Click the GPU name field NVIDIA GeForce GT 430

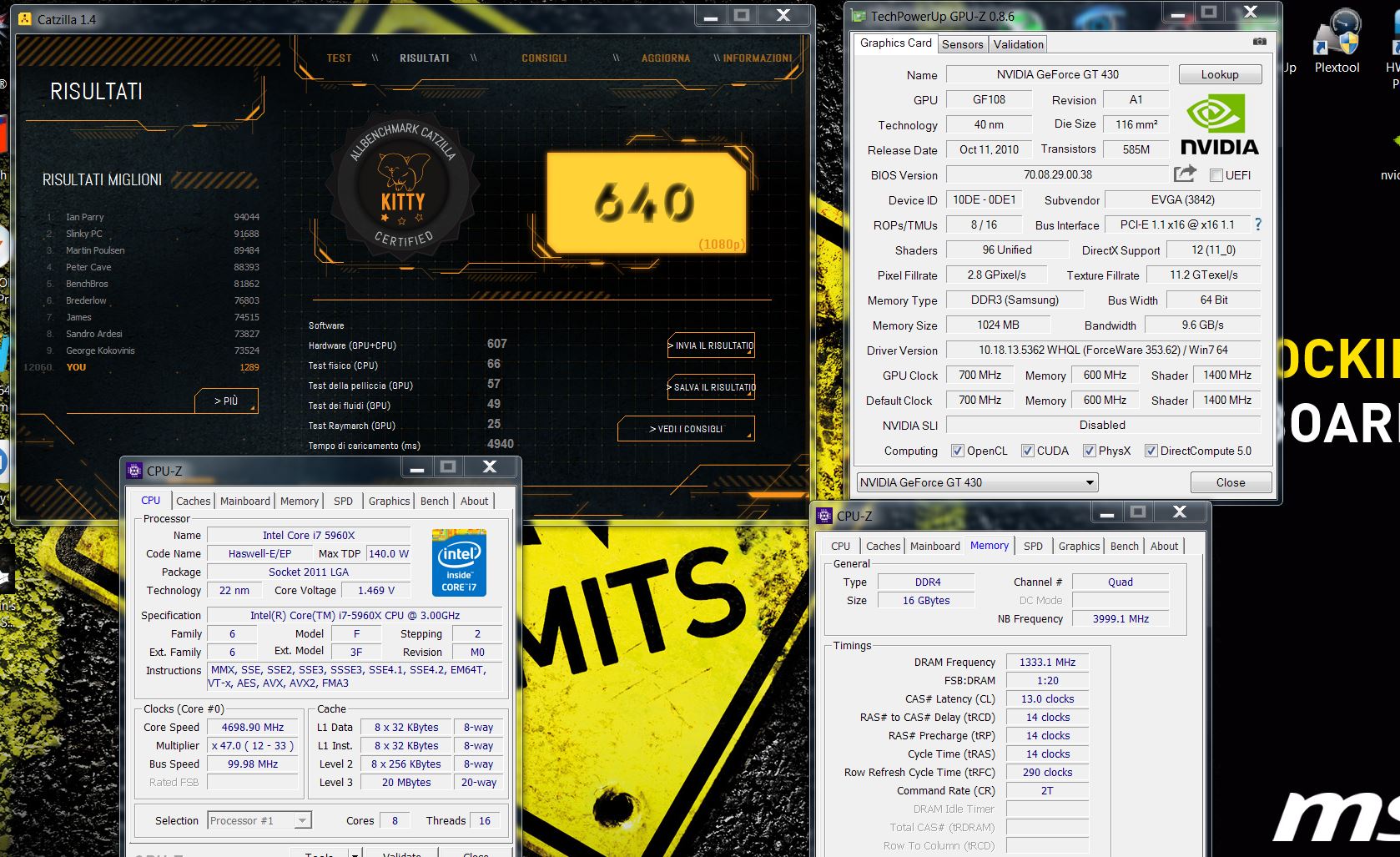point(1057,74)
